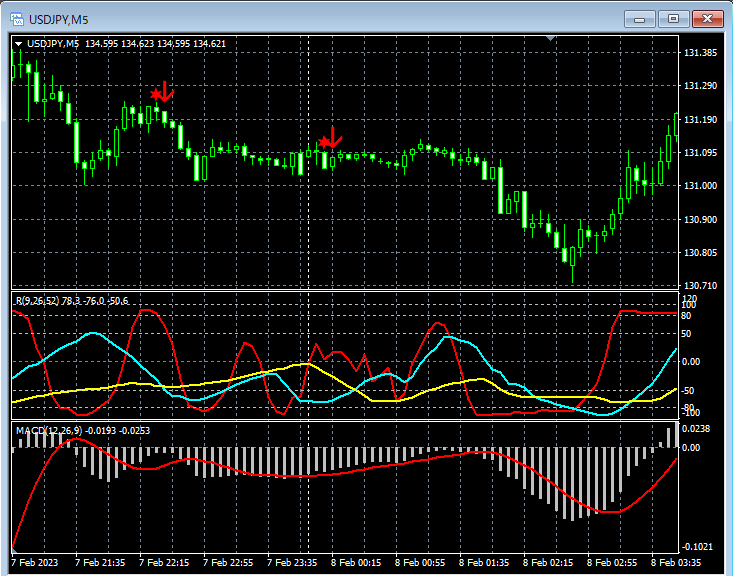
Task: Click the 7 Feb 22:15 time label
Action: point(163,564)
